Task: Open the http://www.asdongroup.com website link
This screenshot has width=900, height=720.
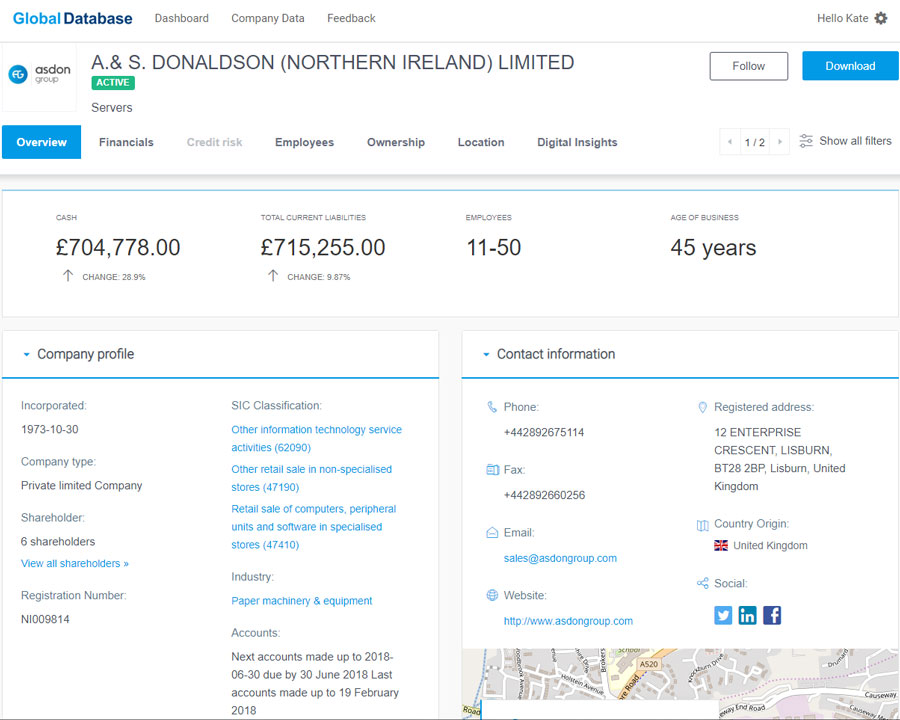Action: pos(568,621)
